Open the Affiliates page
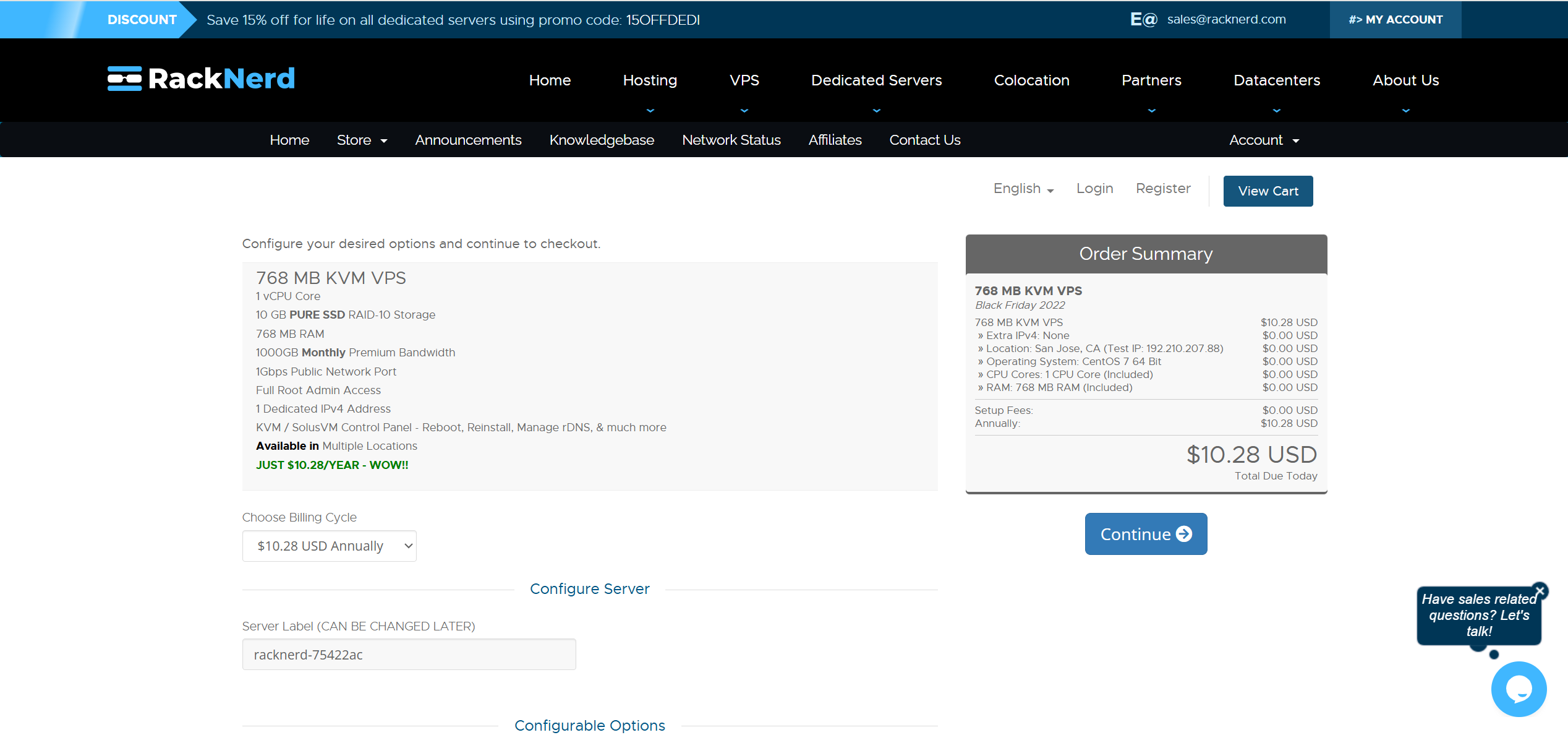This screenshot has width=1568, height=735. pyautogui.click(x=835, y=140)
